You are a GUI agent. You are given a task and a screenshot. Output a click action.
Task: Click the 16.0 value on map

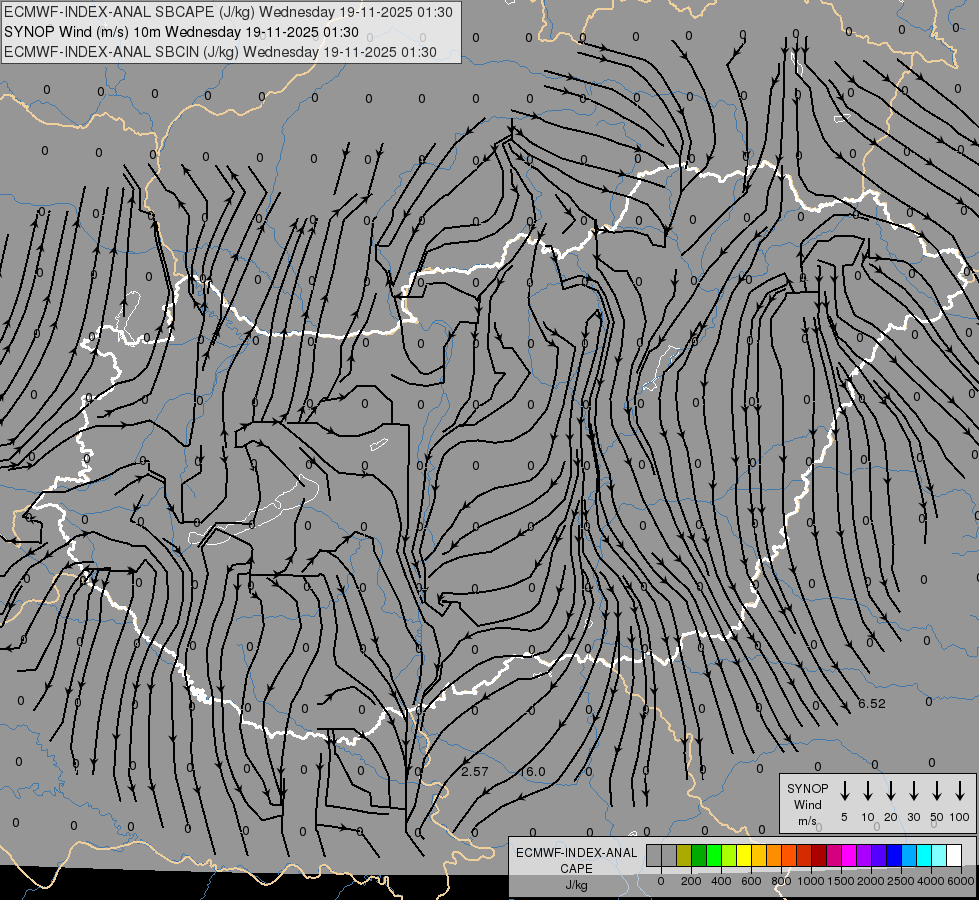tap(533, 771)
